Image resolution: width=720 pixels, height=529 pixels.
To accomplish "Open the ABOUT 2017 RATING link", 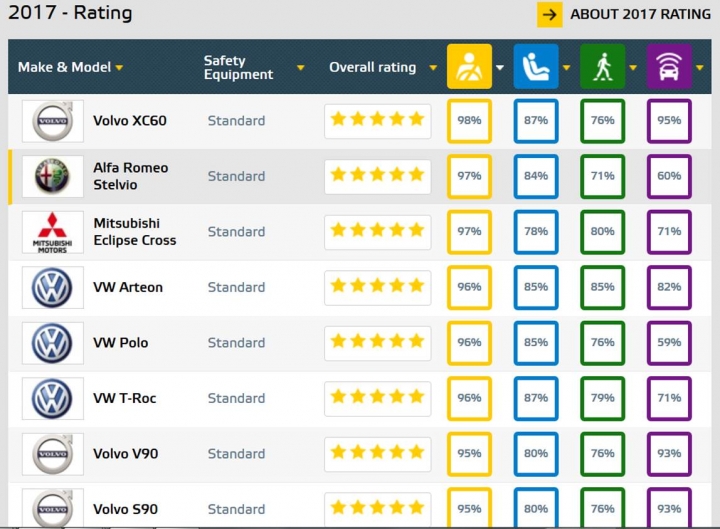I will [x=640, y=14].
